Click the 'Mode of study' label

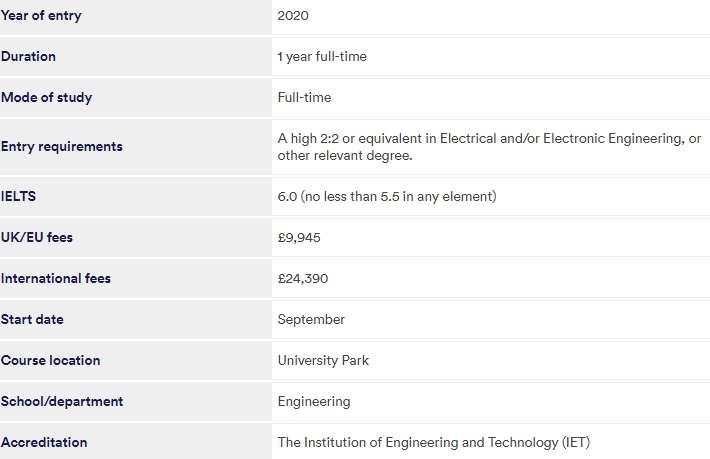pyautogui.click(x=47, y=97)
